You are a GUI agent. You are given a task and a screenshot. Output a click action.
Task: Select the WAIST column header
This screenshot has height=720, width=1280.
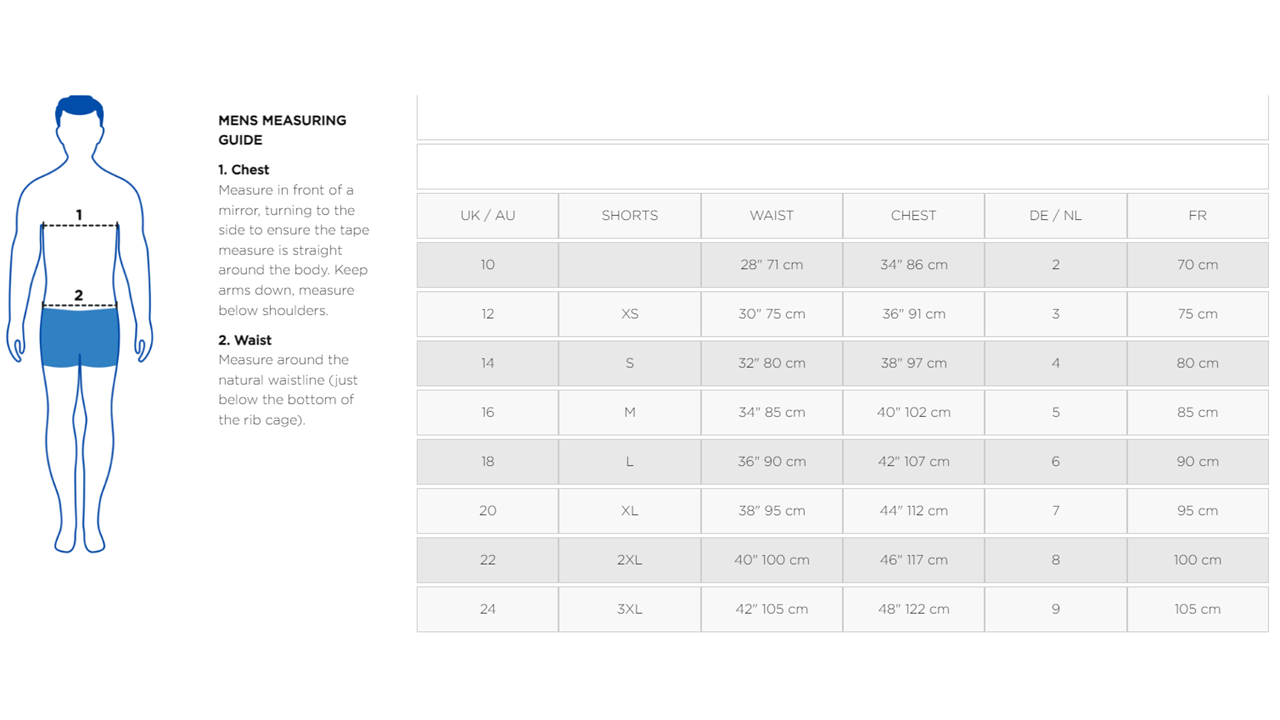(x=771, y=215)
